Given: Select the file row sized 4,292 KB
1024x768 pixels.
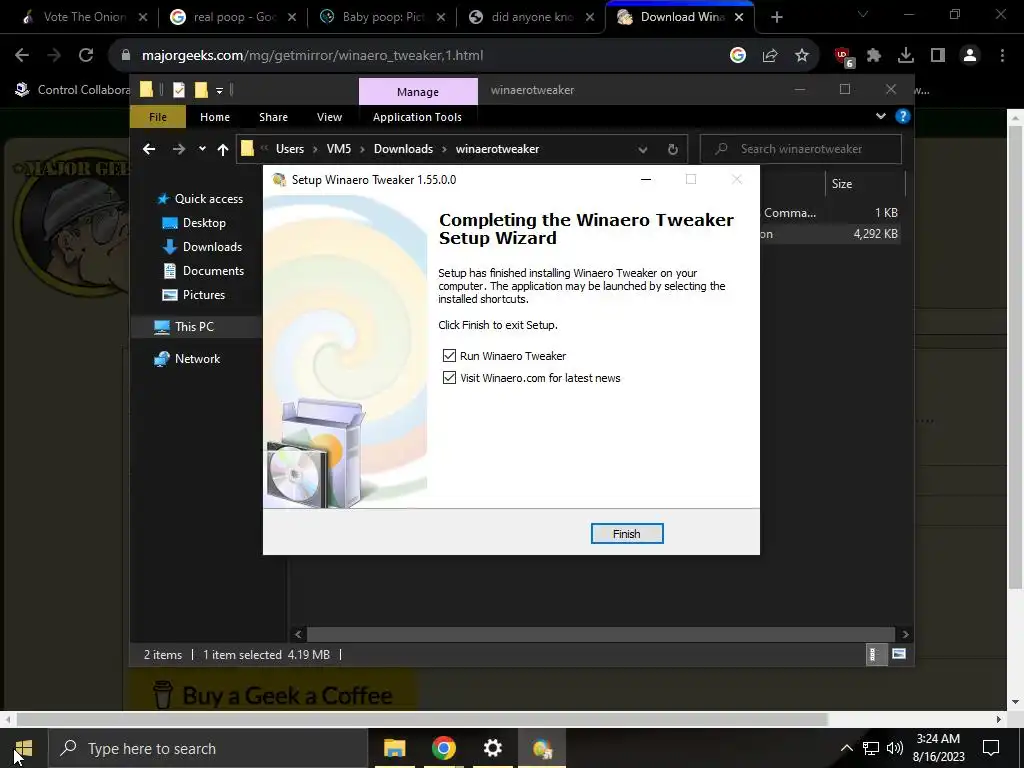Looking at the screenshot, I should pos(831,234).
